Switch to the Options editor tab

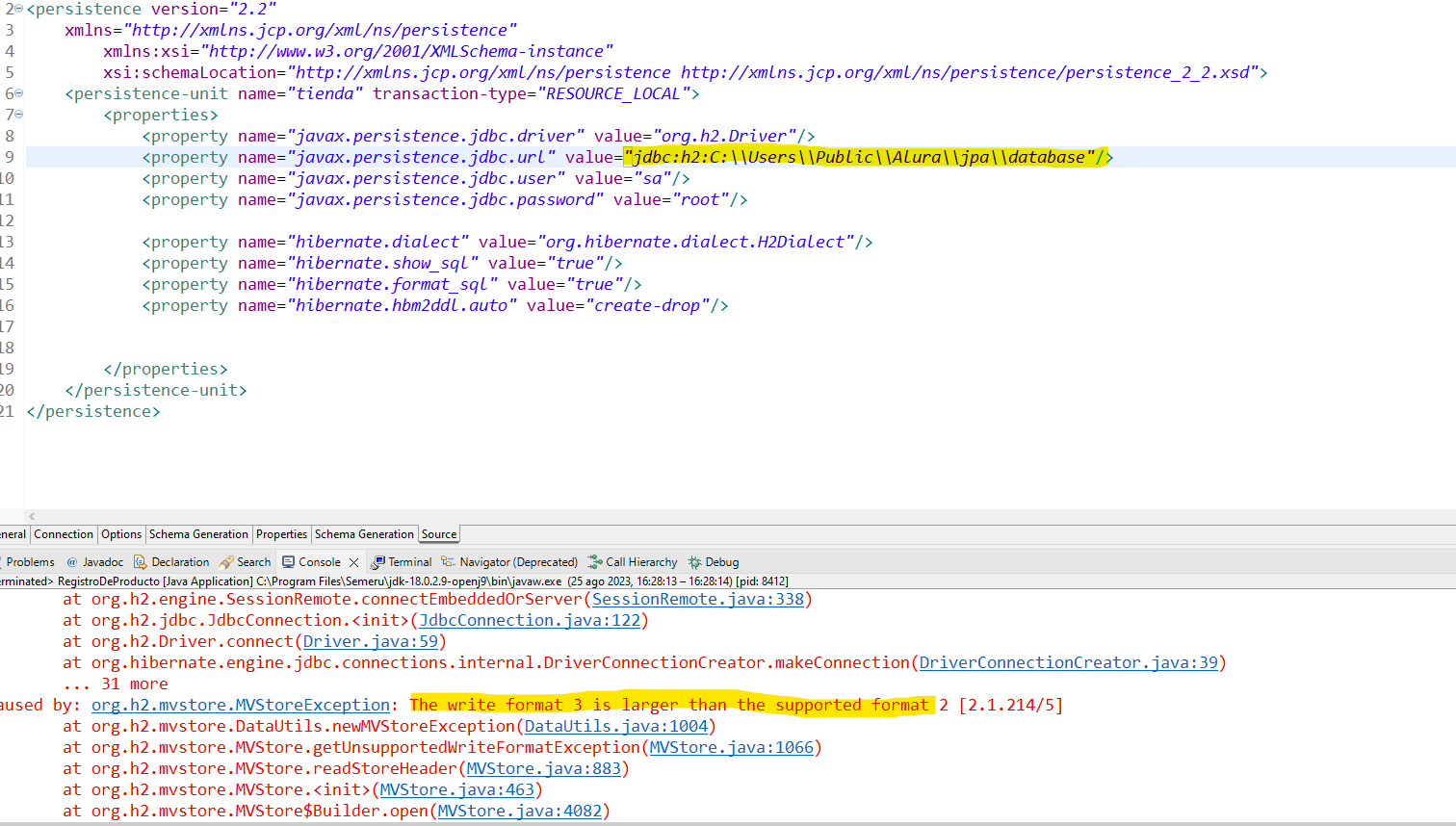121,534
